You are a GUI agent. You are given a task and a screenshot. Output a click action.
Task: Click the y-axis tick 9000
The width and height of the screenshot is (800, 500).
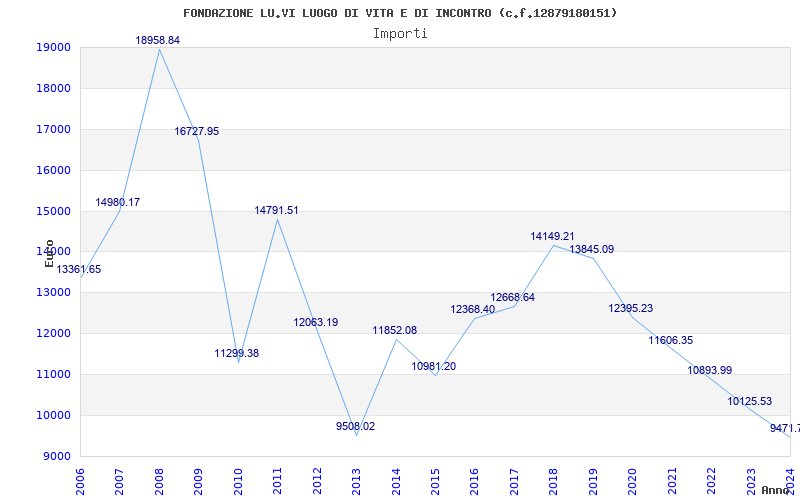tap(56, 456)
